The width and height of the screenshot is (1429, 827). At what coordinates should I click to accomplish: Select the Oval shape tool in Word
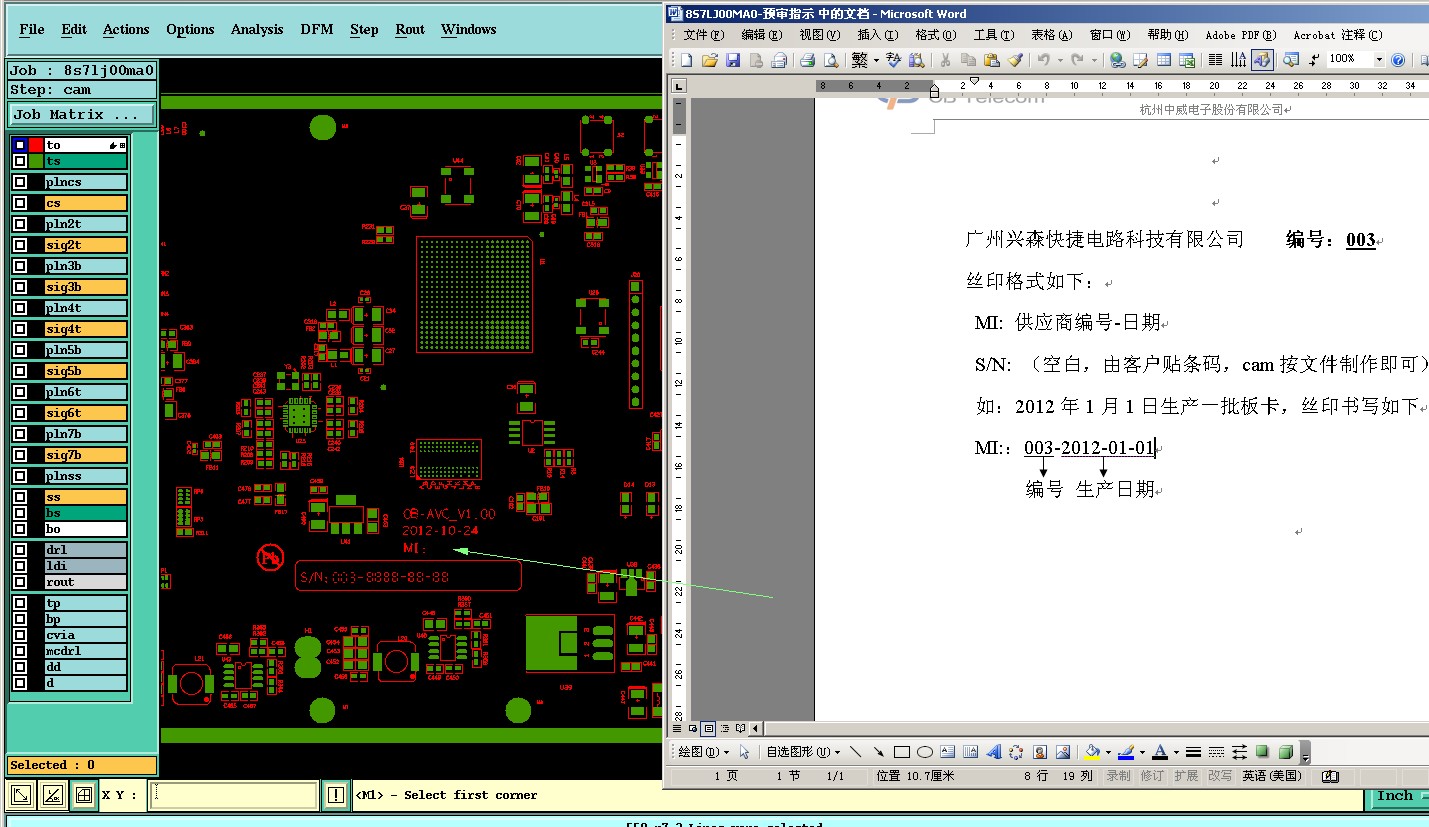point(925,752)
